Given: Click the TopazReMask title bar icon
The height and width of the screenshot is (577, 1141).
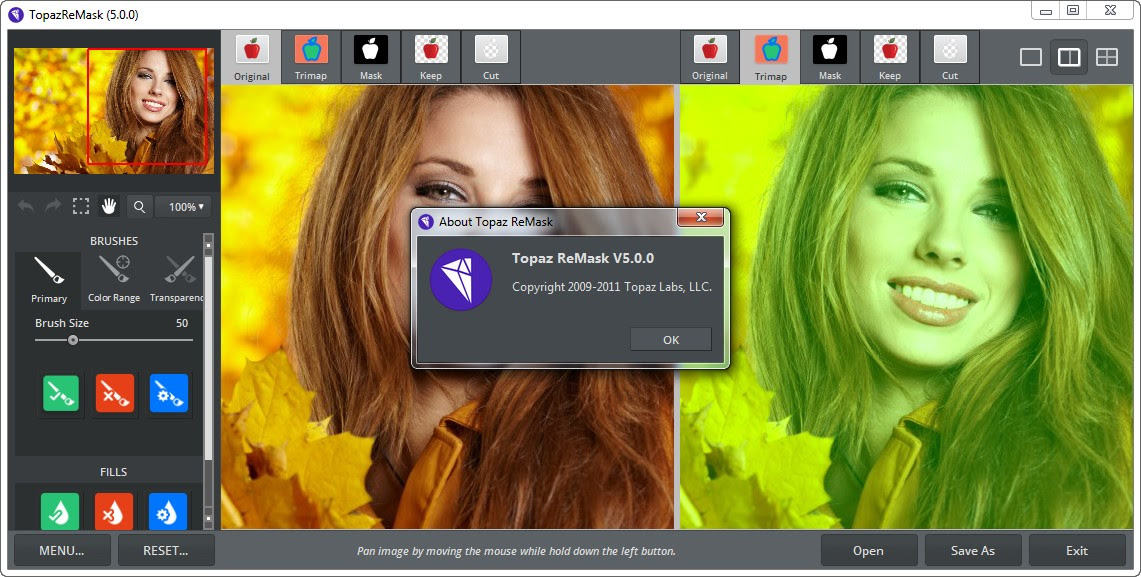Looking at the screenshot, I should pyautogui.click(x=16, y=15).
